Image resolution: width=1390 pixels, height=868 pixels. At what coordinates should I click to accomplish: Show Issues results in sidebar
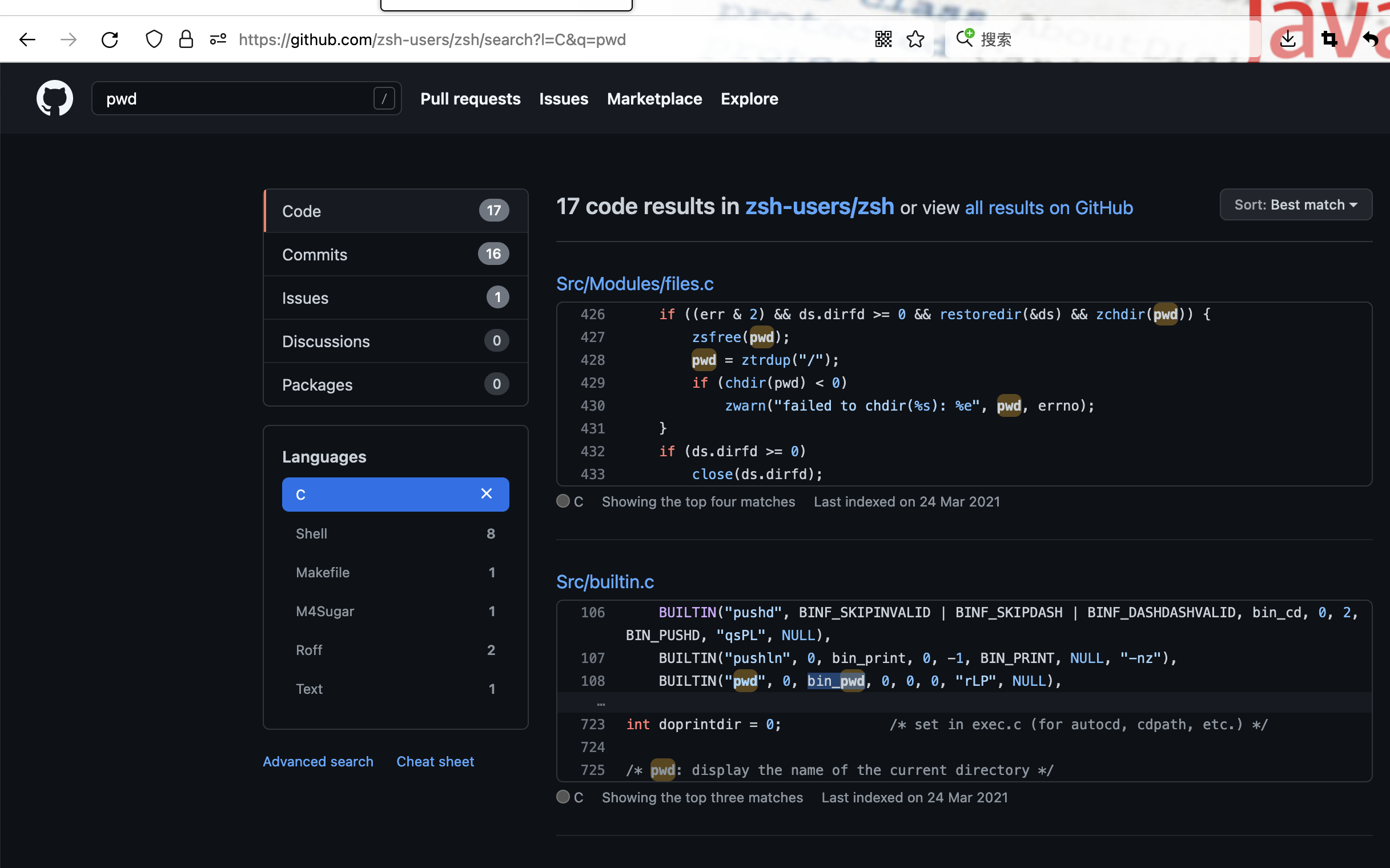coord(396,298)
